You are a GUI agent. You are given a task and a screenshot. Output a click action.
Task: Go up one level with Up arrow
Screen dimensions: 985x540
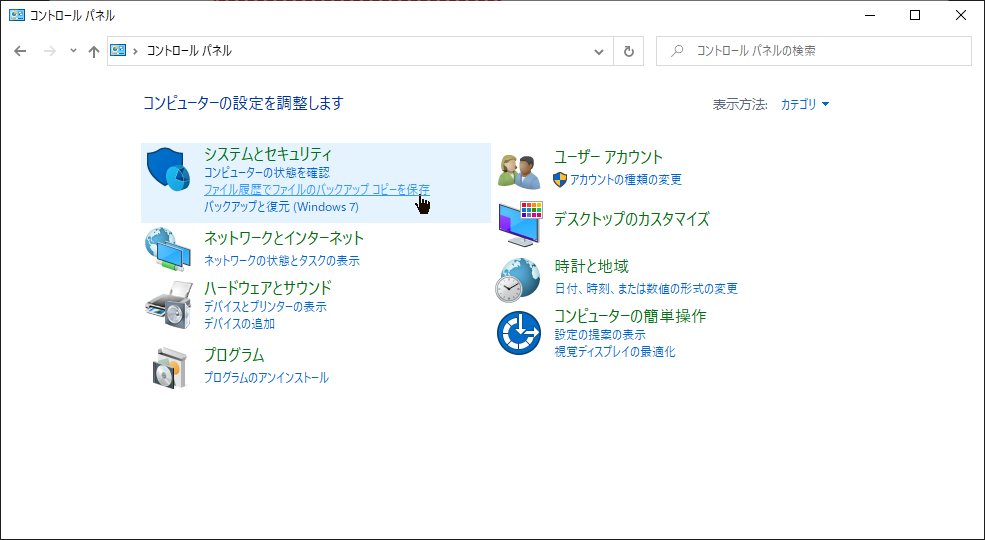94,51
